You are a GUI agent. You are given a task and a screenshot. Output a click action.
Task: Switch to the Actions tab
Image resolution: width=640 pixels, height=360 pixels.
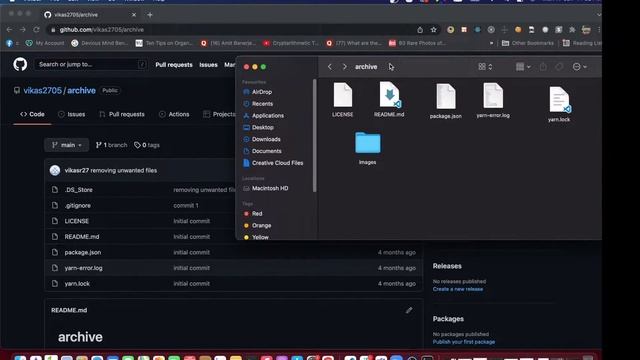(x=174, y=114)
